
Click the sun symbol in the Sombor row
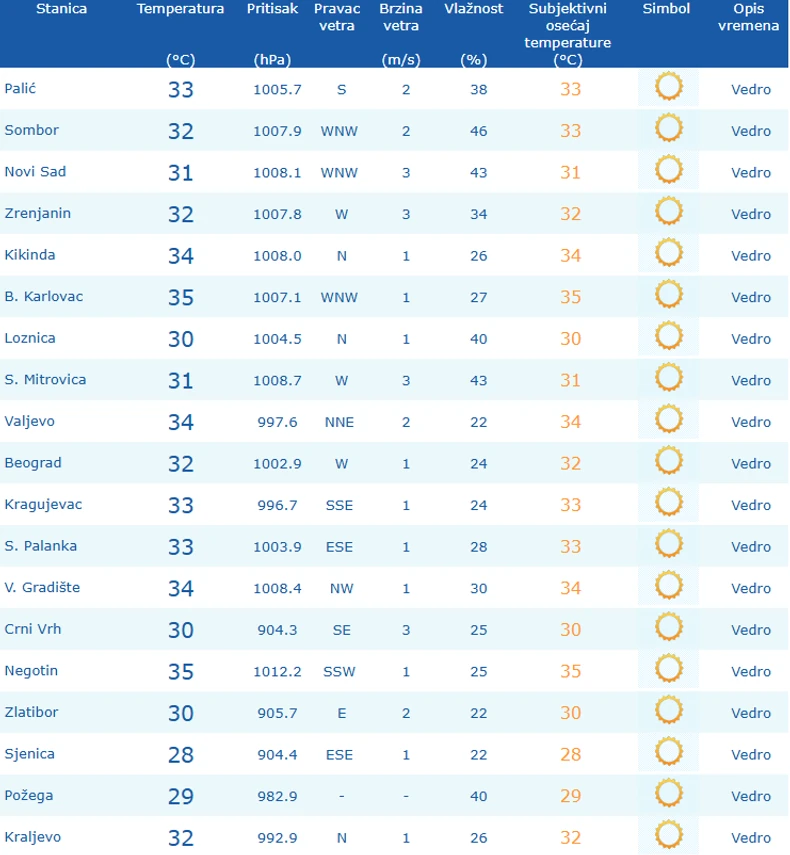click(x=668, y=129)
